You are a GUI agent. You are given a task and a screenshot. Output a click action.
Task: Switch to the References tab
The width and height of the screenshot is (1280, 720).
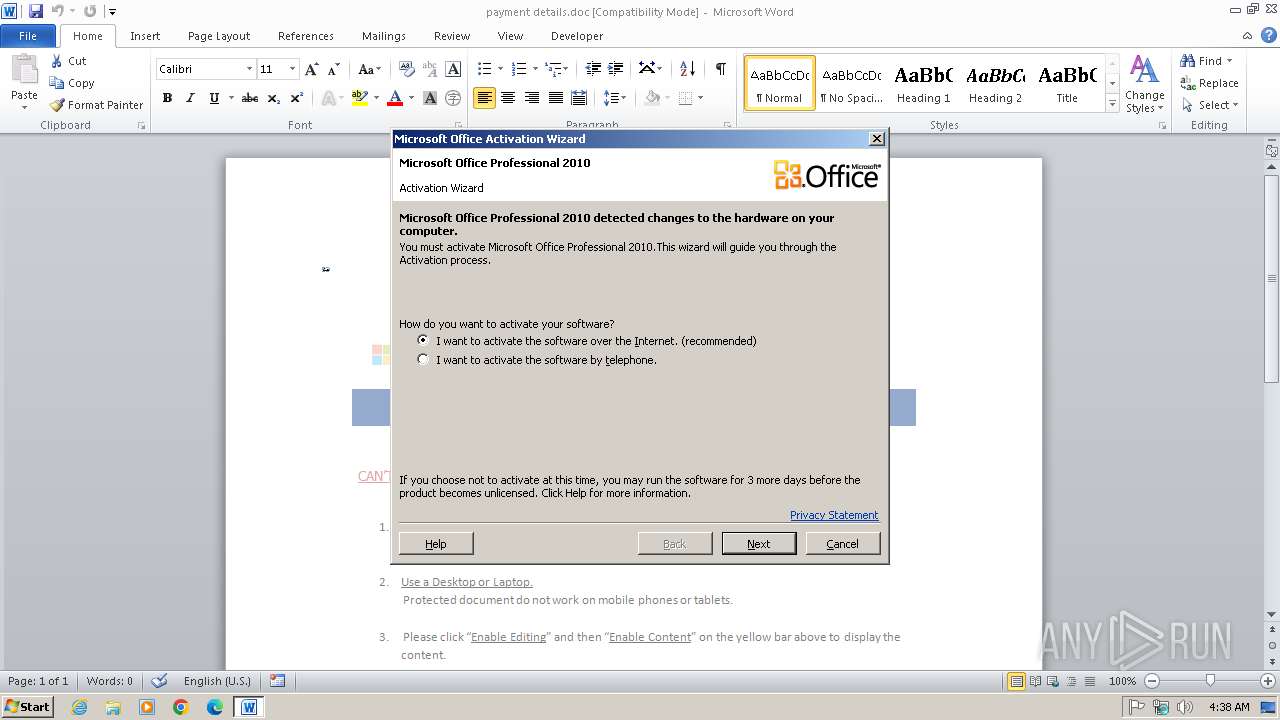(x=306, y=36)
